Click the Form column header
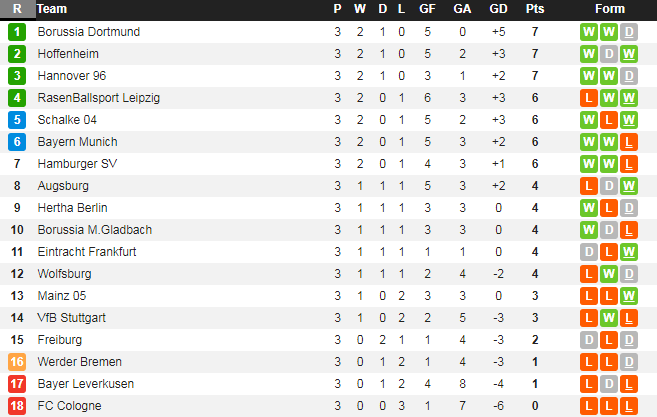The image size is (657, 417). coord(609,9)
